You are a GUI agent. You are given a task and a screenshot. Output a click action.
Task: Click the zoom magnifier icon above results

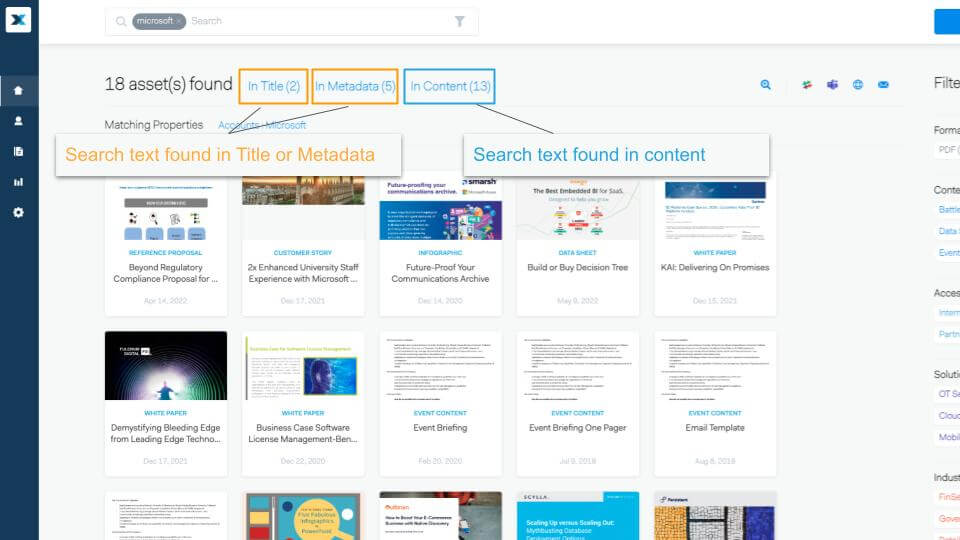point(766,85)
